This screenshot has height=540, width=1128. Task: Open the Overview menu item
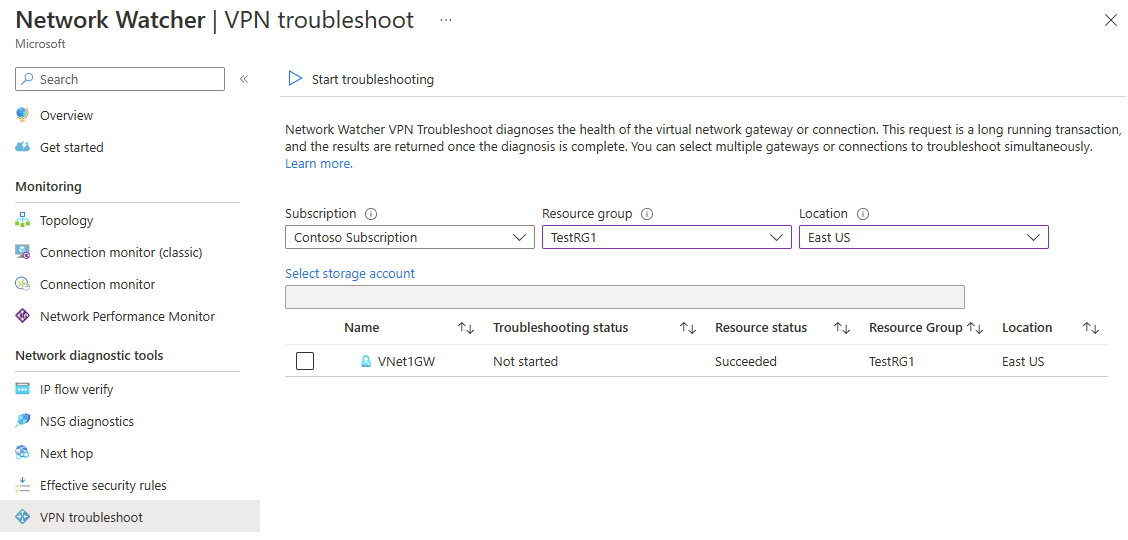[66, 116]
